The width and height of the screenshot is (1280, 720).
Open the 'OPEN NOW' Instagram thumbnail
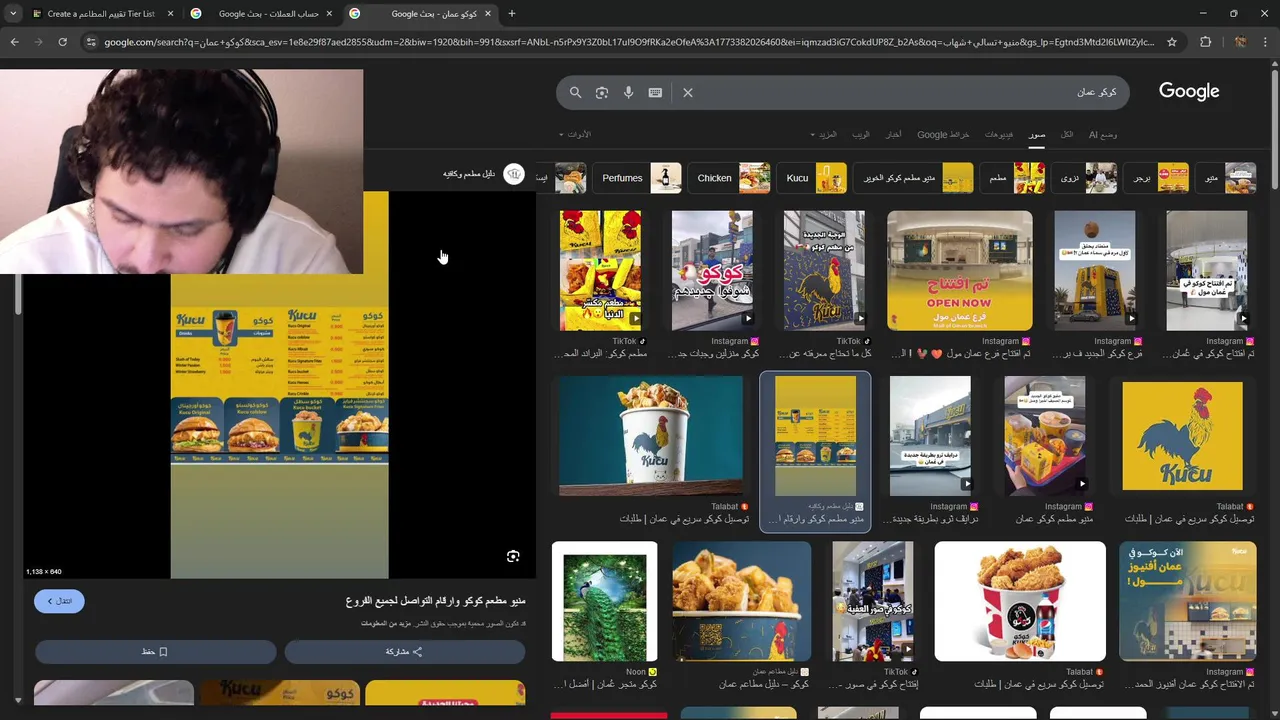[x=959, y=270]
